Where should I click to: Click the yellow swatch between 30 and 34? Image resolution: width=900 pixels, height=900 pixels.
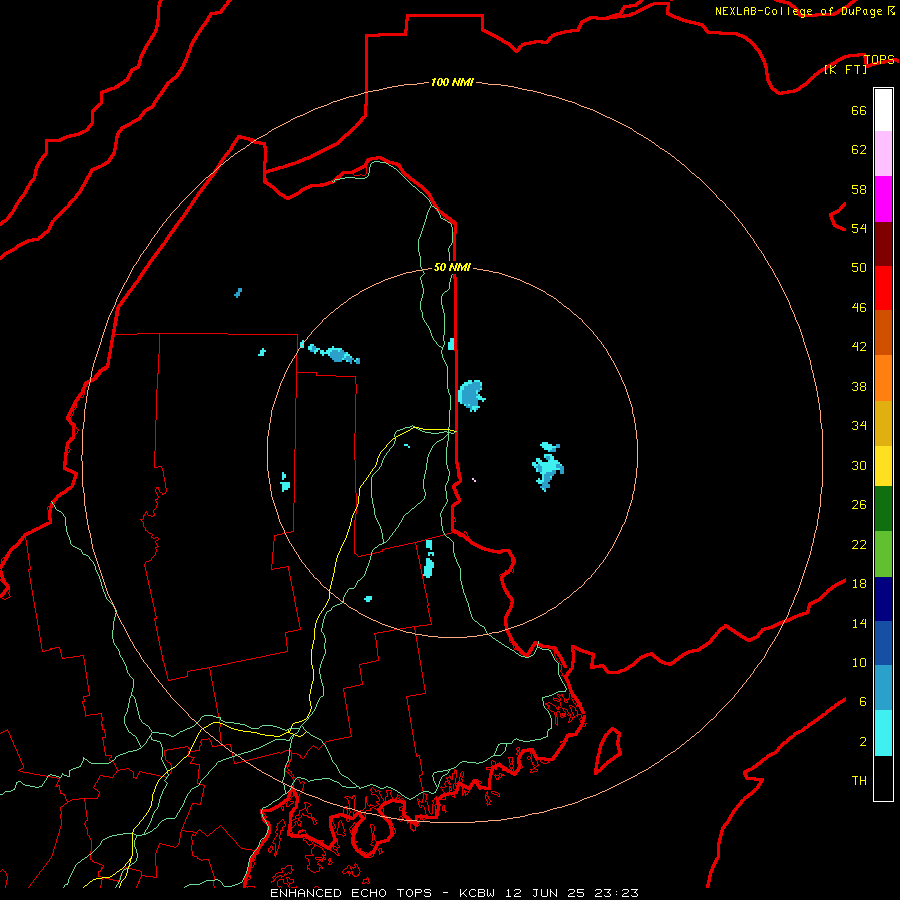coord(883,466)
